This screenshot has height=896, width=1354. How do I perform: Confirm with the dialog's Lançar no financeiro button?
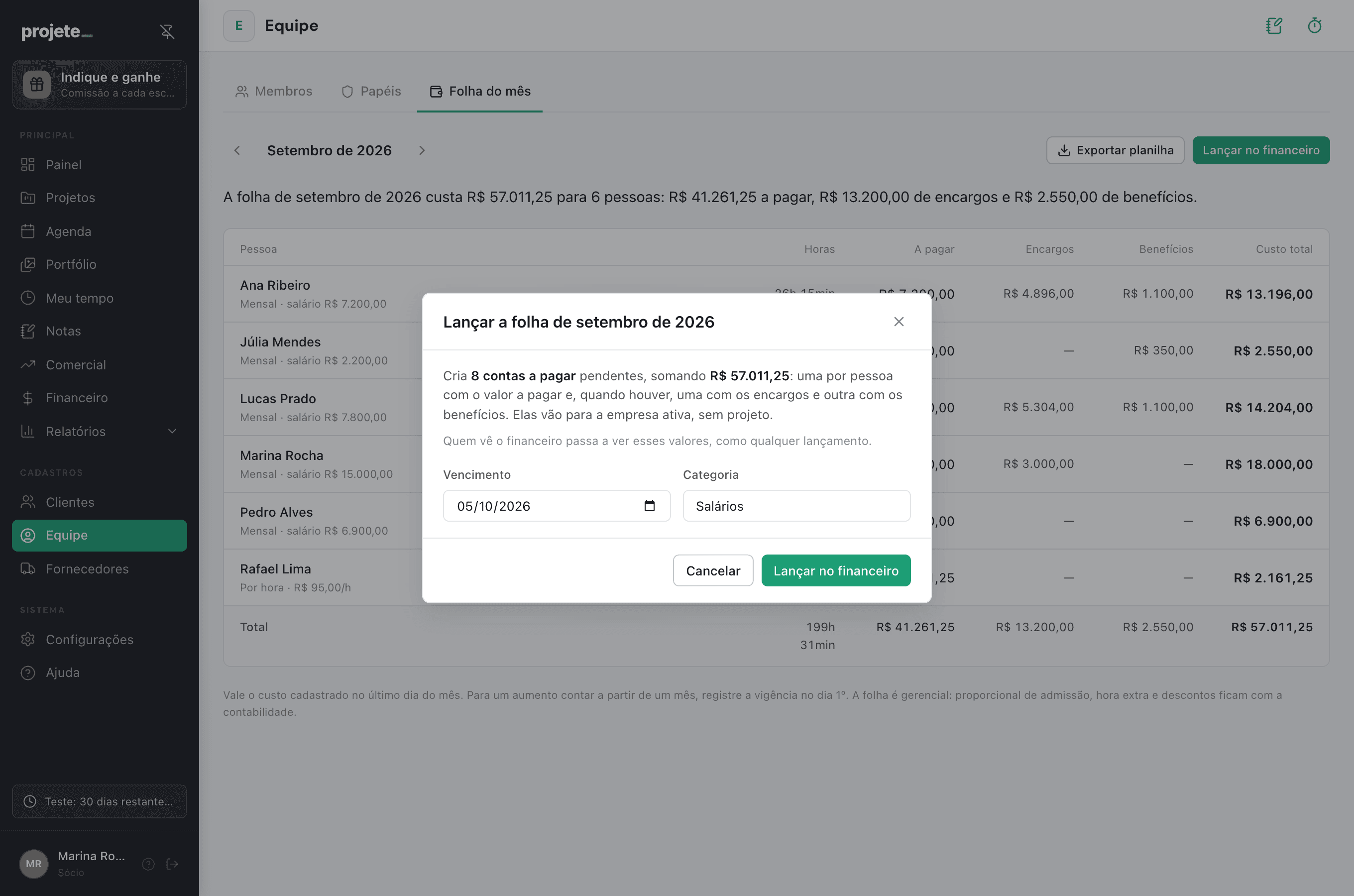point(836,570)
